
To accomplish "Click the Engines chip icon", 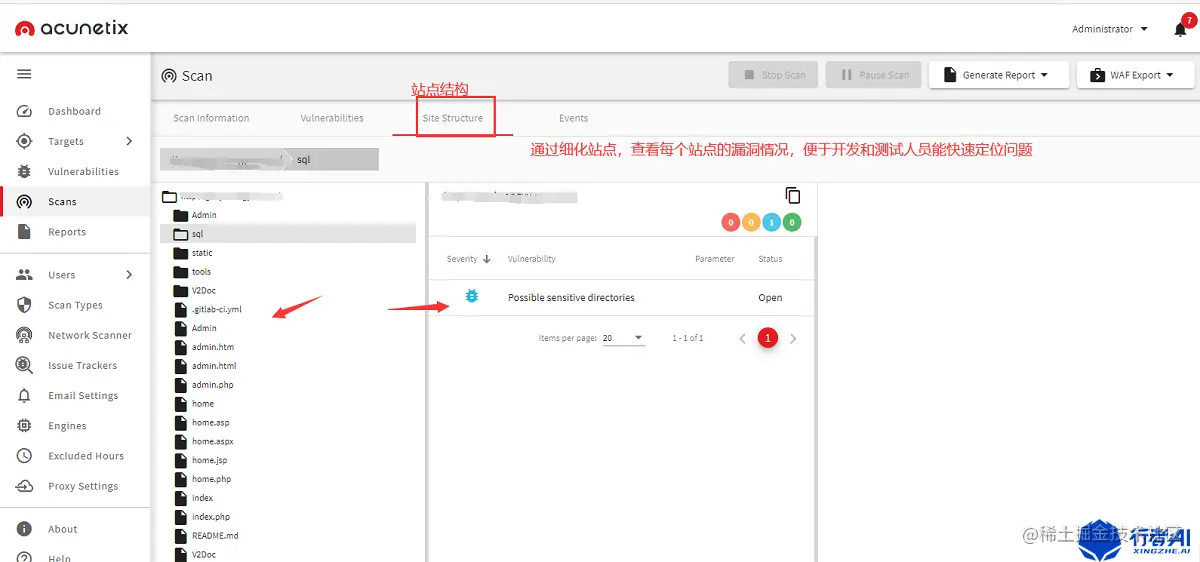I will click(25, 425).
